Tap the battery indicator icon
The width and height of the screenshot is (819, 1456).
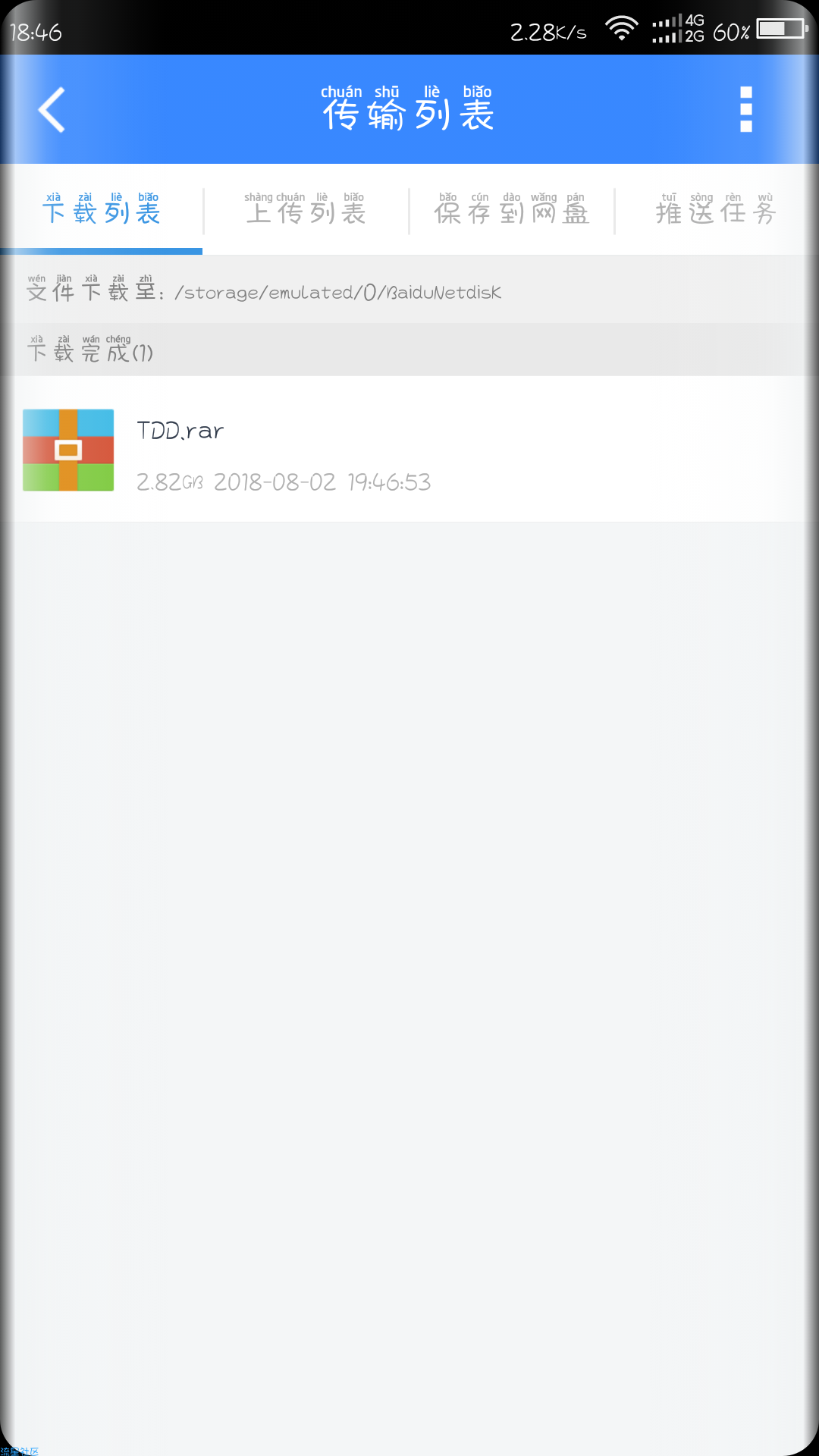coord(782,29)
